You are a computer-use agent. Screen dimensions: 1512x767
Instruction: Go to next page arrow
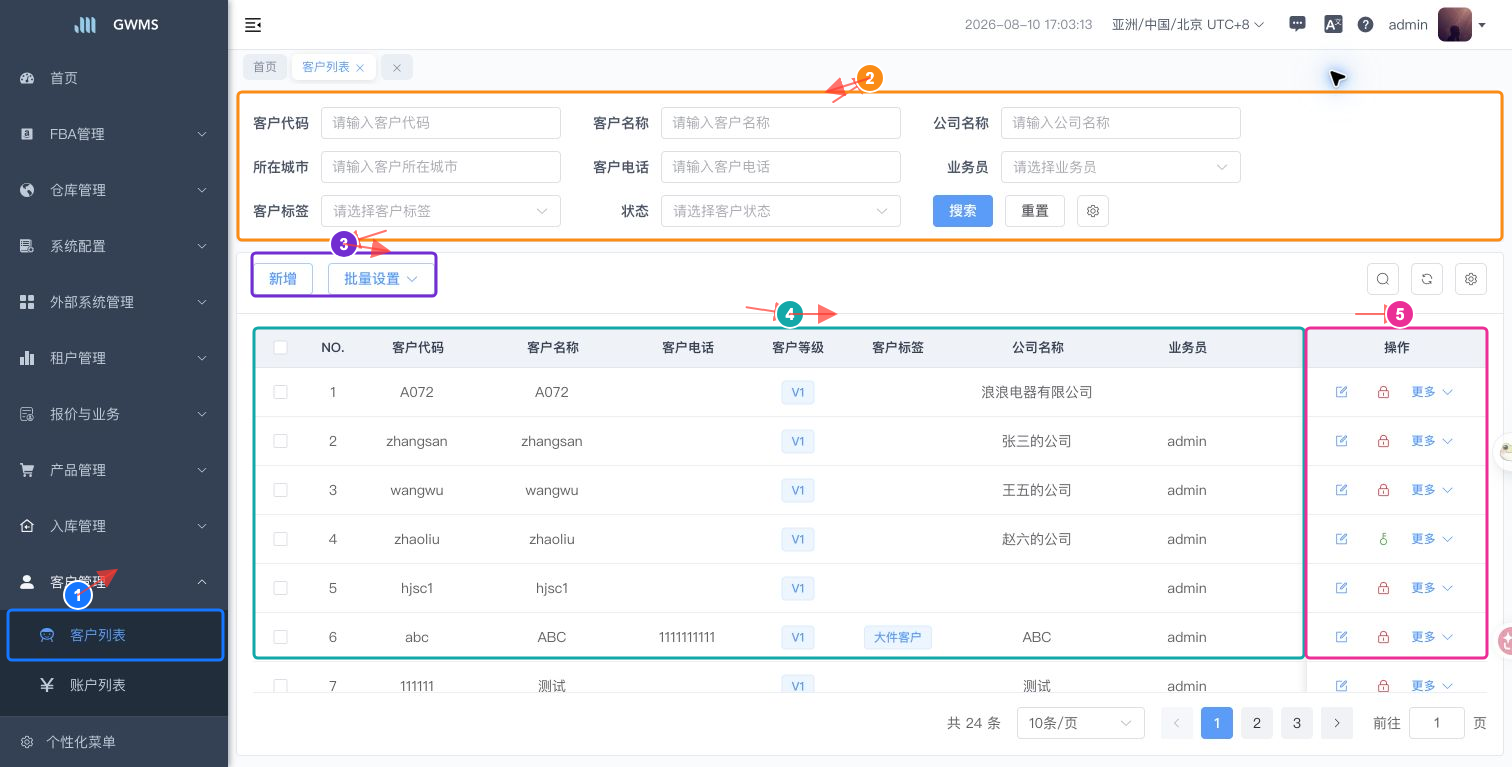[x=1337, y=723]
